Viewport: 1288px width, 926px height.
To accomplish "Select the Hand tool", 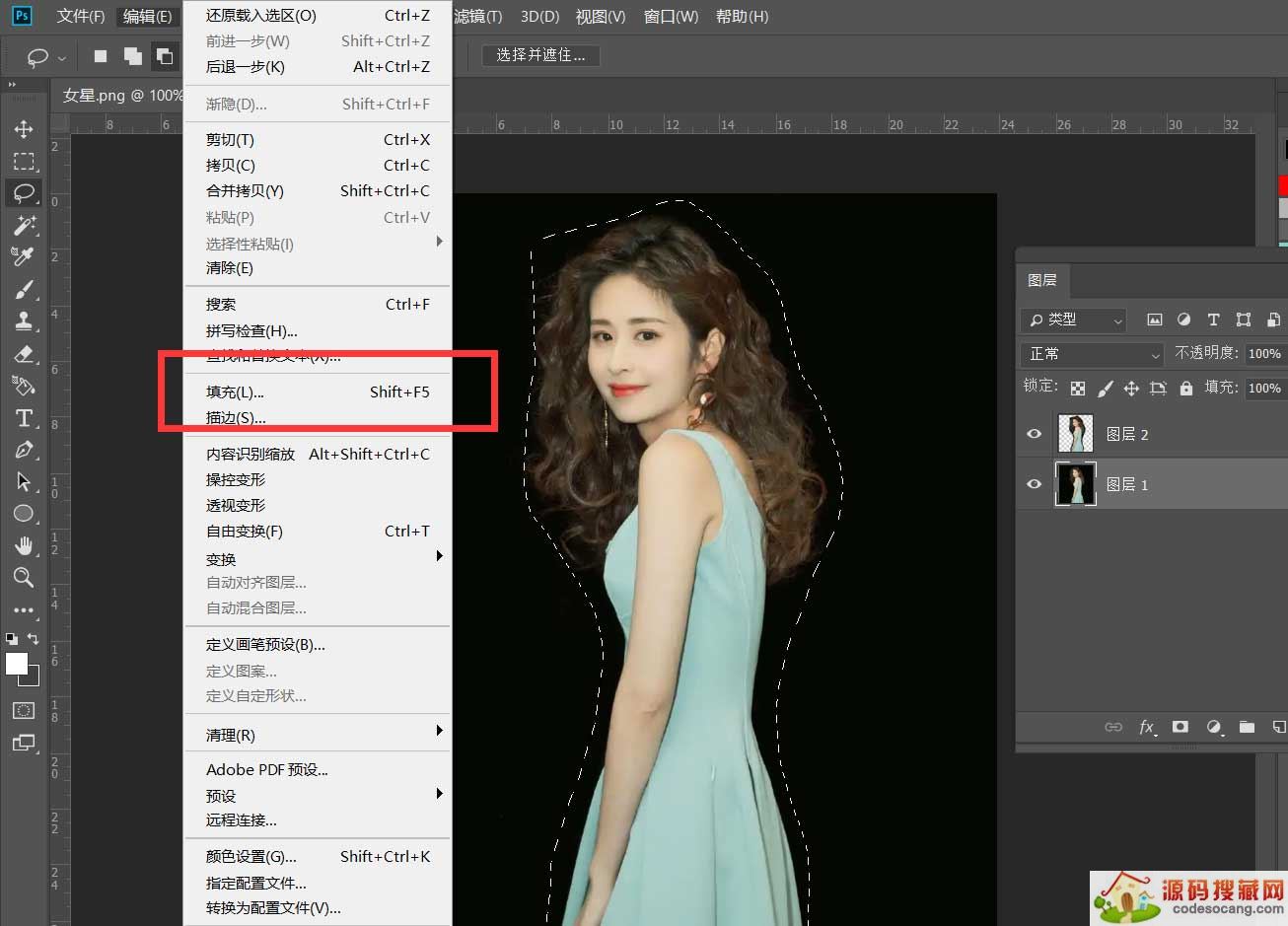I will pyautogui.click(x=24, y=545).
